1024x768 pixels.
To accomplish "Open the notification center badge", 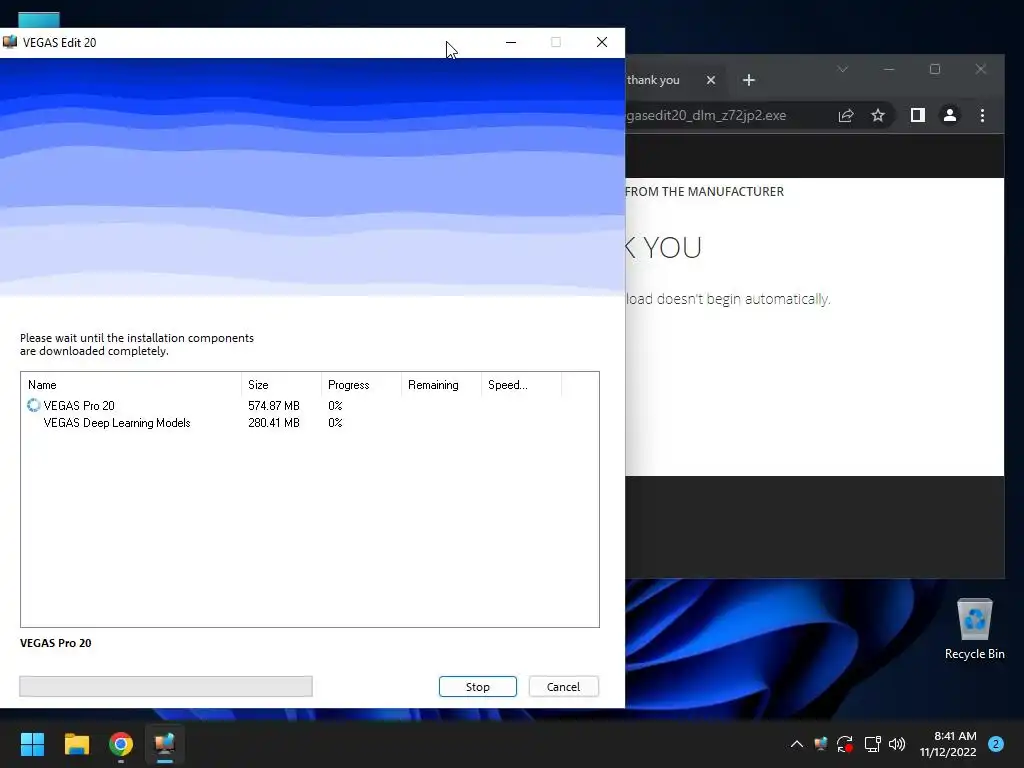I will pos(996,744).
